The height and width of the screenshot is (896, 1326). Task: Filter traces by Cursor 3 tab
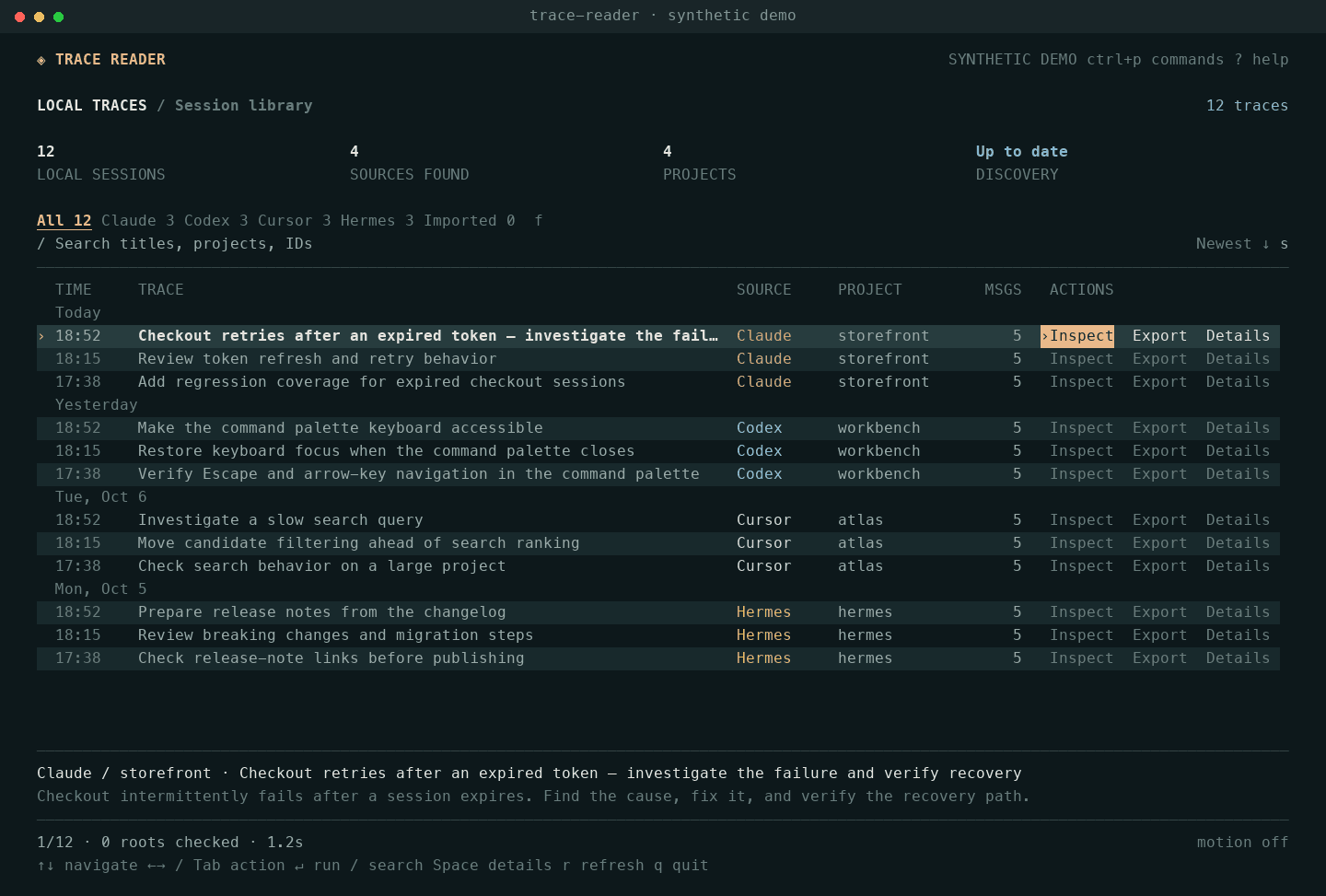295,221
